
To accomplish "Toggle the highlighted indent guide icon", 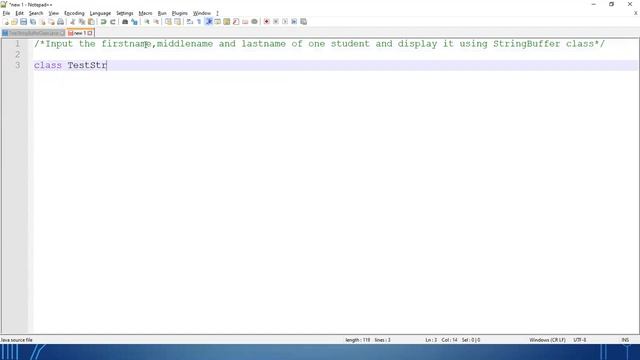I will (209, 22).
